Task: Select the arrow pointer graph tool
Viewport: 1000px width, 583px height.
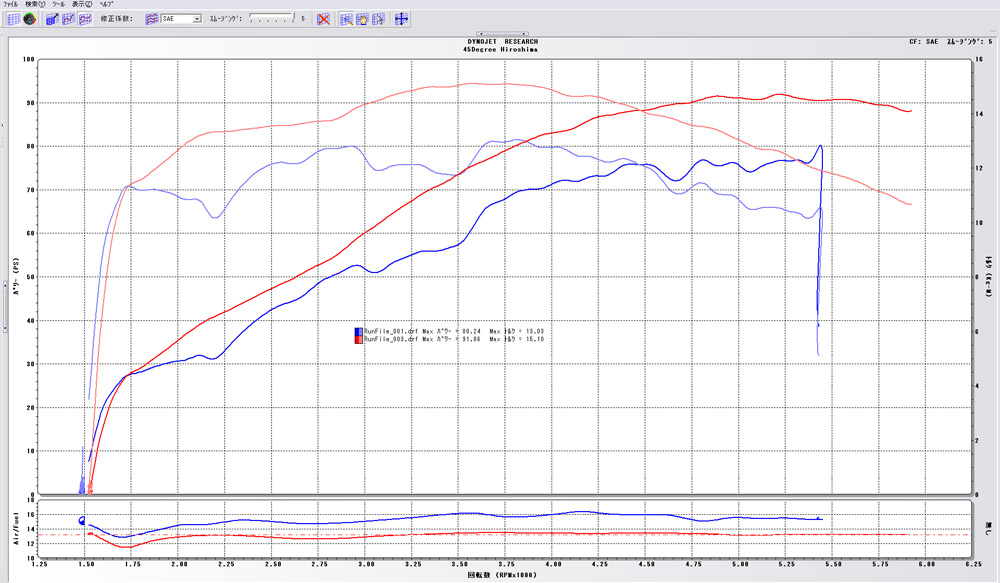Action: [x=378, y=19]
